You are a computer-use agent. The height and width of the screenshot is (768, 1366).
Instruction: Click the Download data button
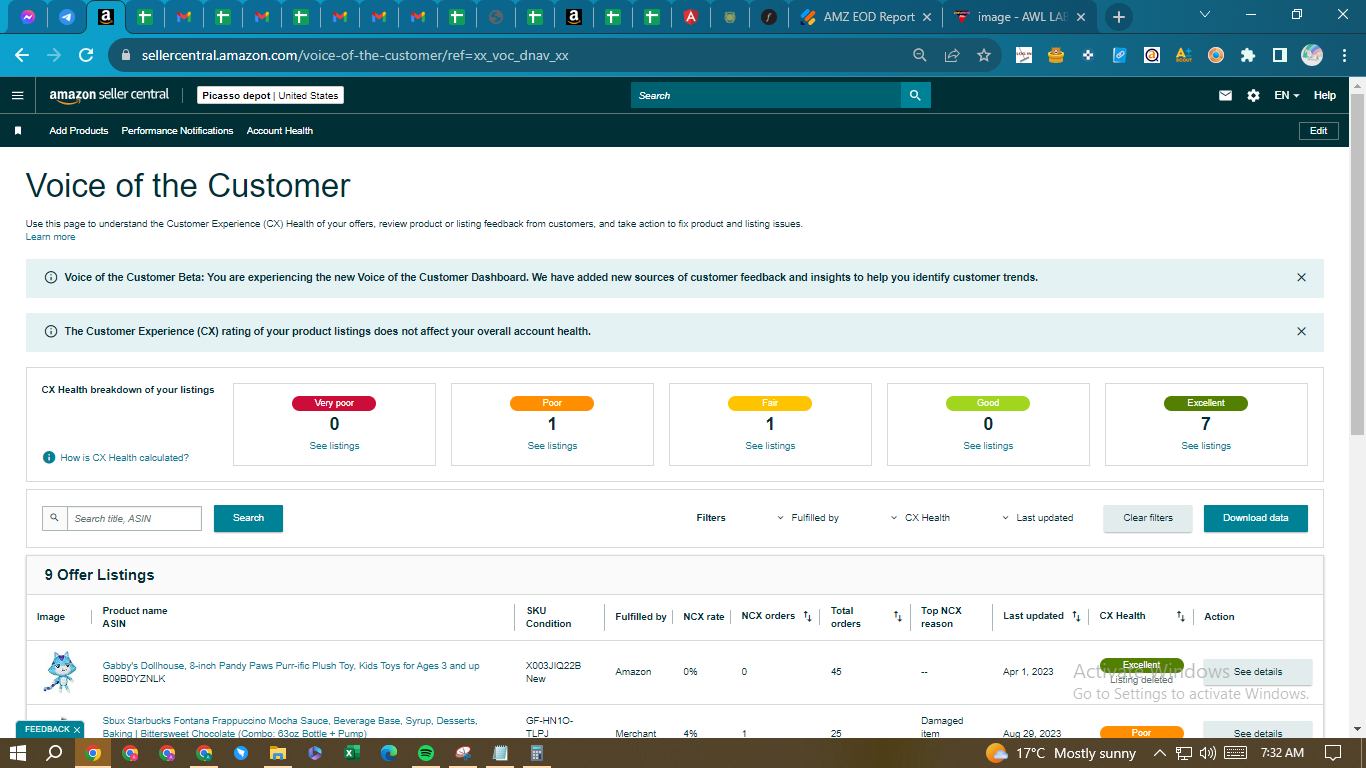[x=1256, y=518]
